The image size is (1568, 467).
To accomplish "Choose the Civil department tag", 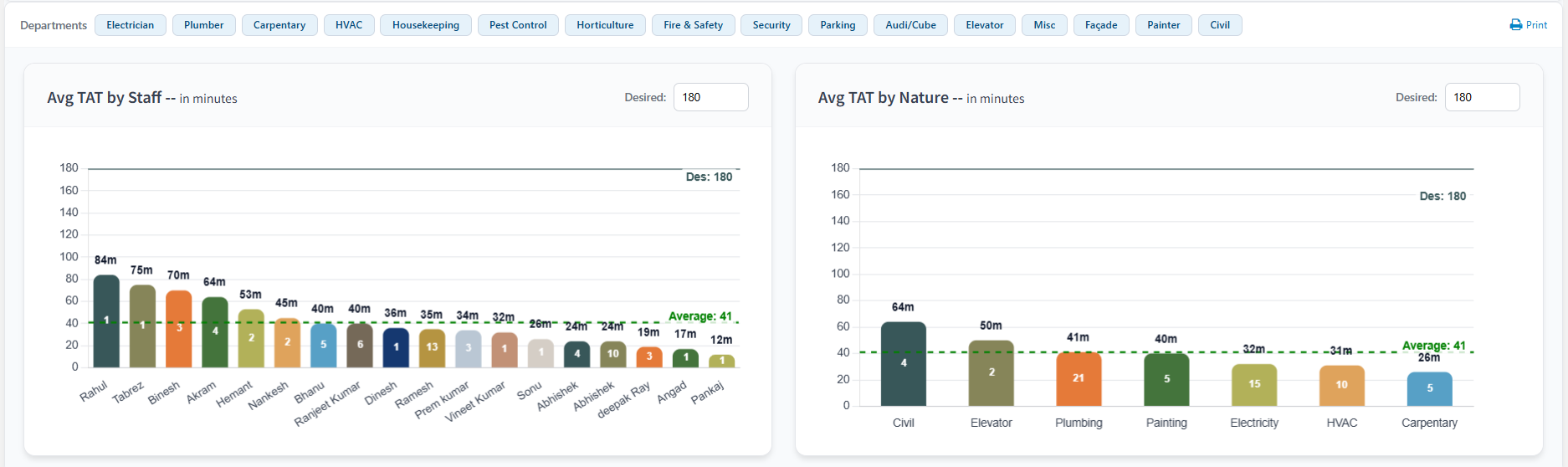I will click(1219, 25).
